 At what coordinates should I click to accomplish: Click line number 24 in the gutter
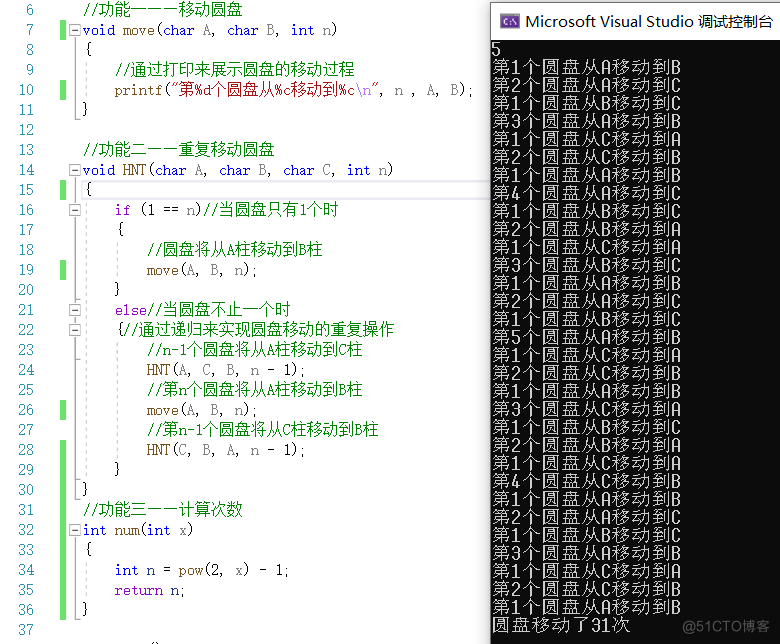tap(26, 370)
